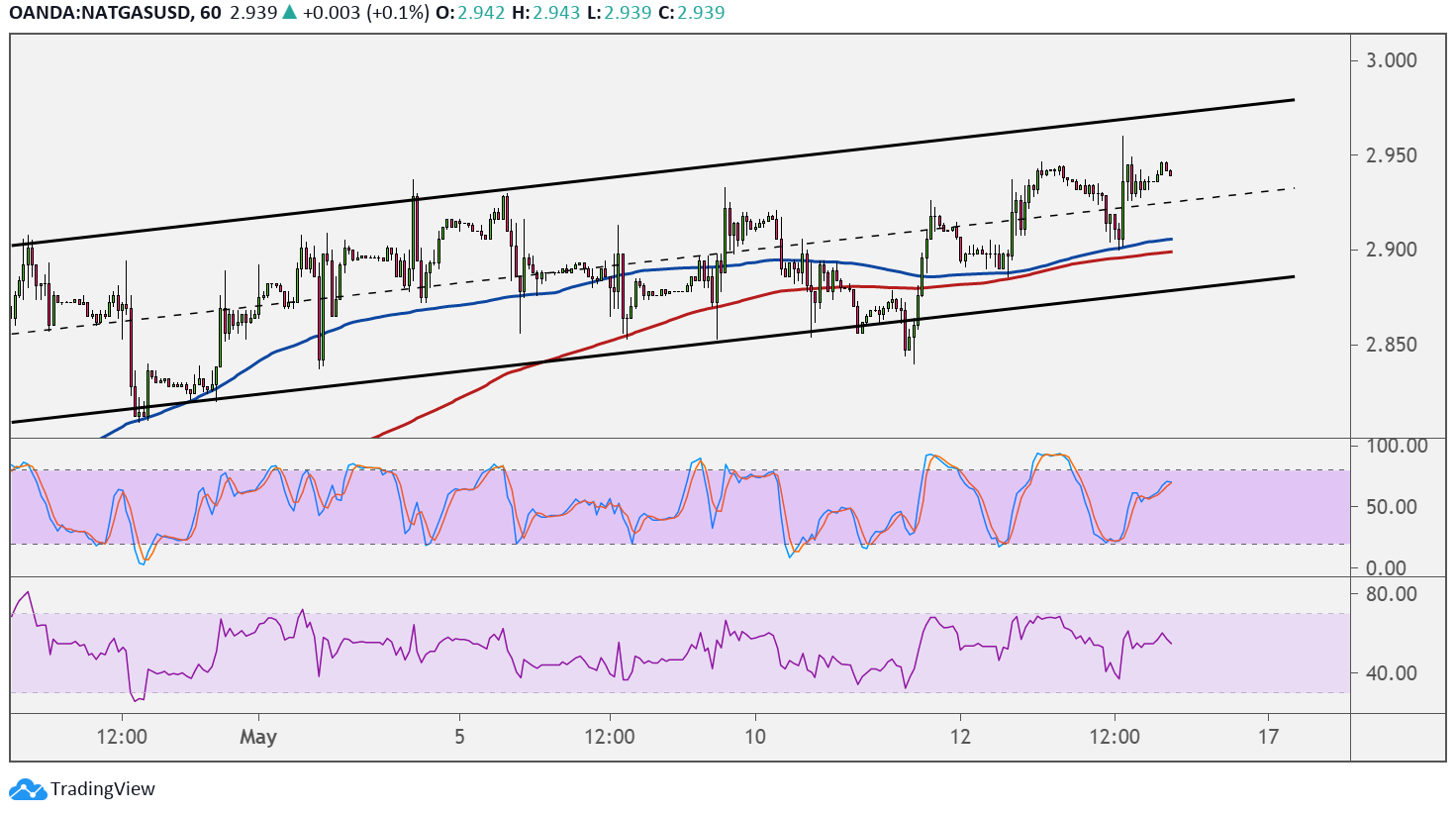This screenshot has height=816, width=1456.
Task: Click the 80.00 RSI scale label
Action: [1392, 594]
